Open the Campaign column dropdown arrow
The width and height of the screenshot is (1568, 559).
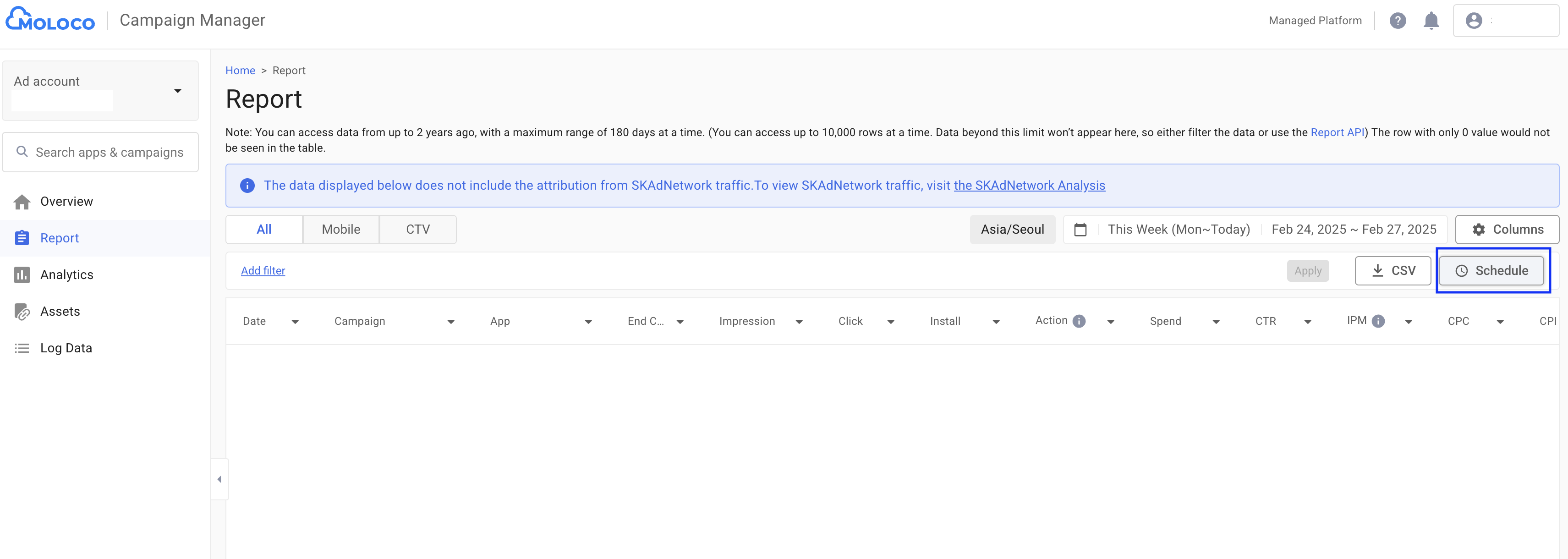coord(451,321)
